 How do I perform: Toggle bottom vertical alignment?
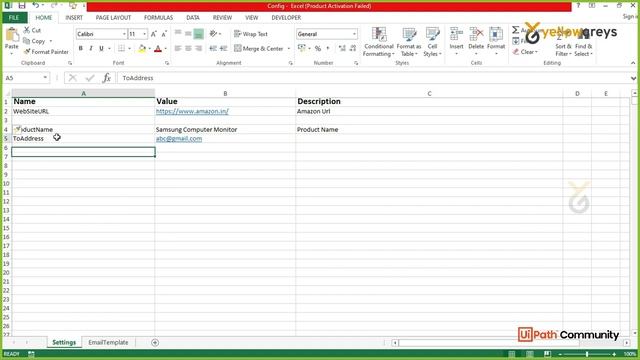[x=198, y=33]
